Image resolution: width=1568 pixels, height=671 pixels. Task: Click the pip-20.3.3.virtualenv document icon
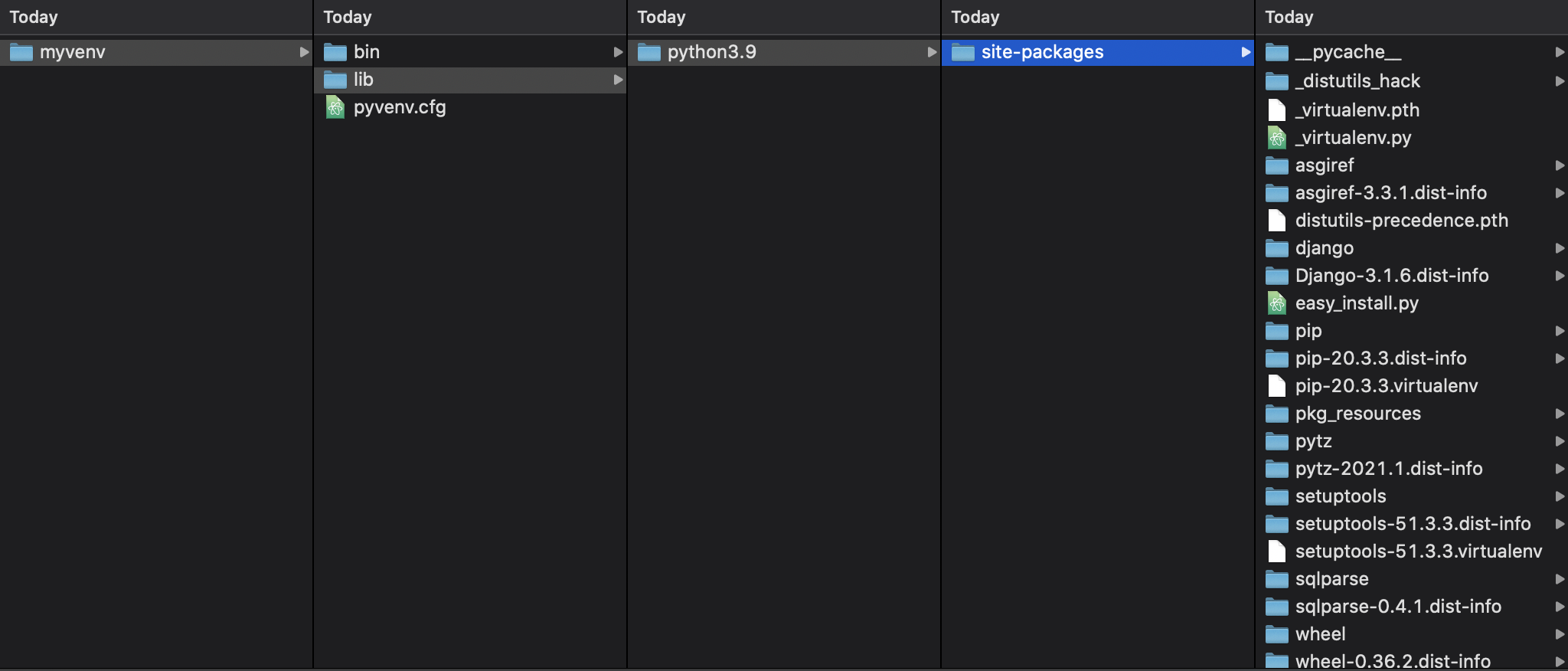point(1277,386)
